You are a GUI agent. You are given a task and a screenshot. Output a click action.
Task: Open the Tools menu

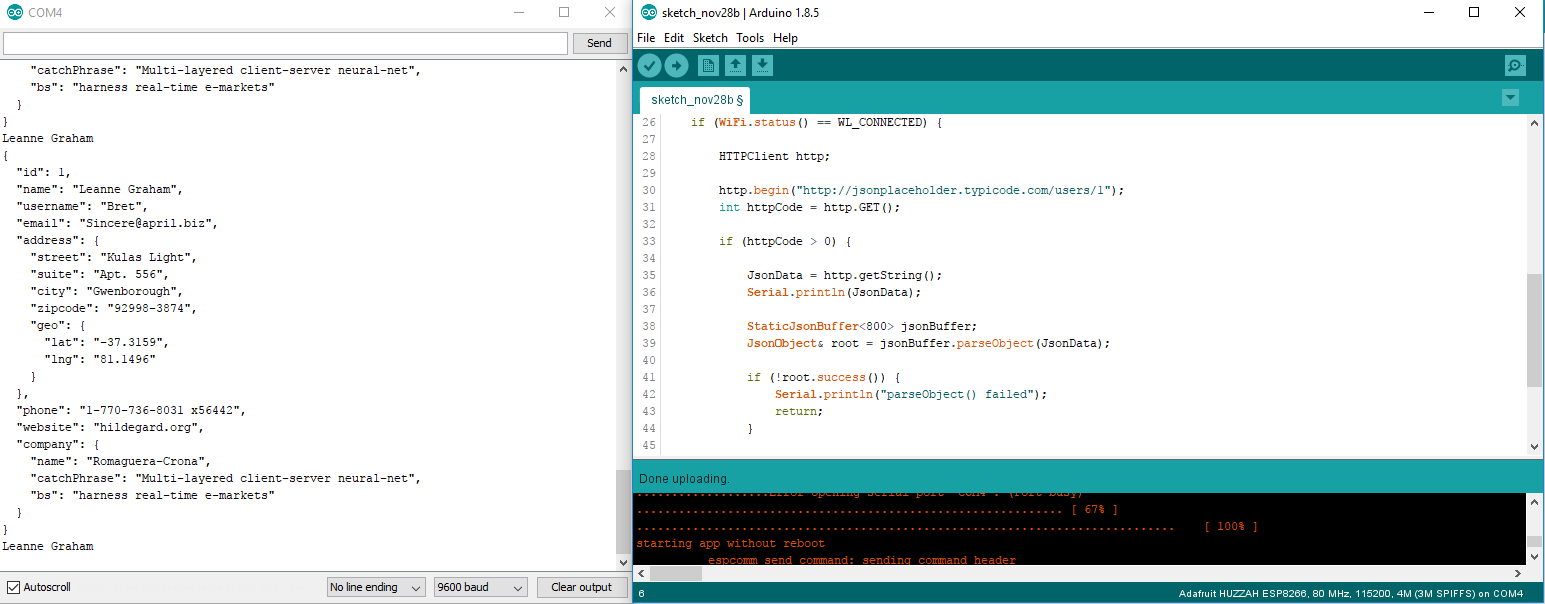pos(750,37)
